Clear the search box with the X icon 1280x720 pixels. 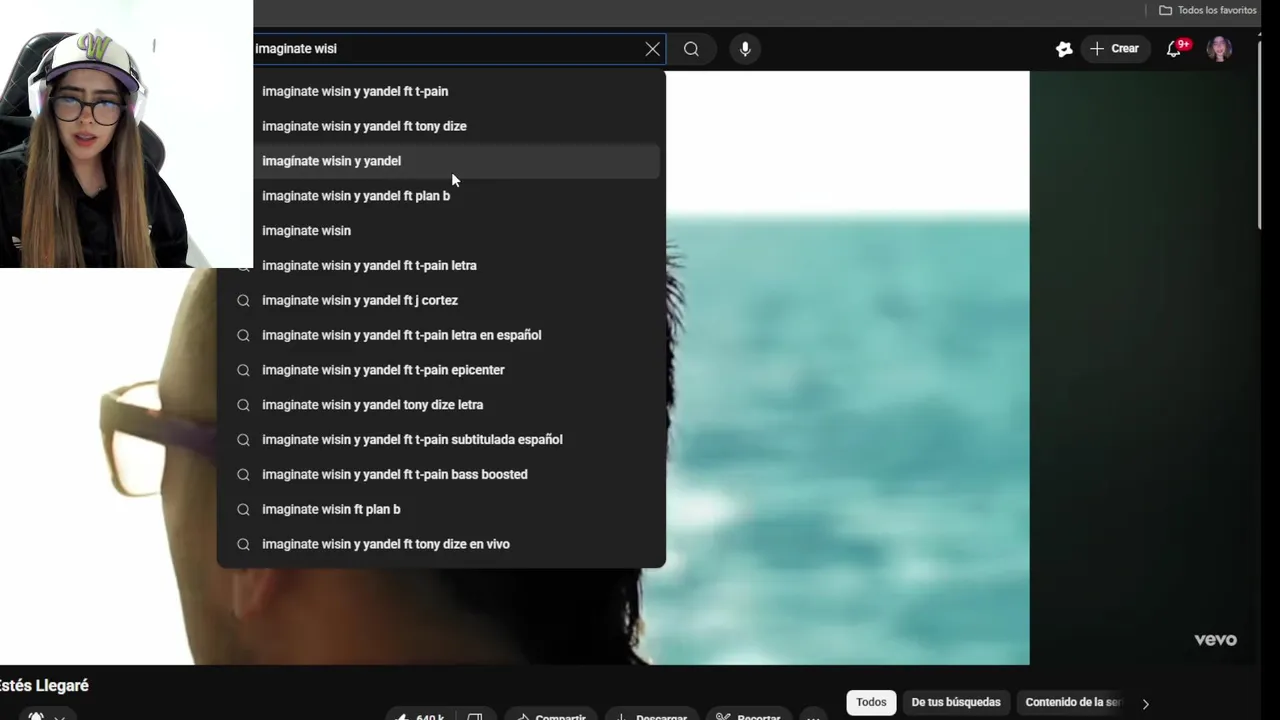652,49
